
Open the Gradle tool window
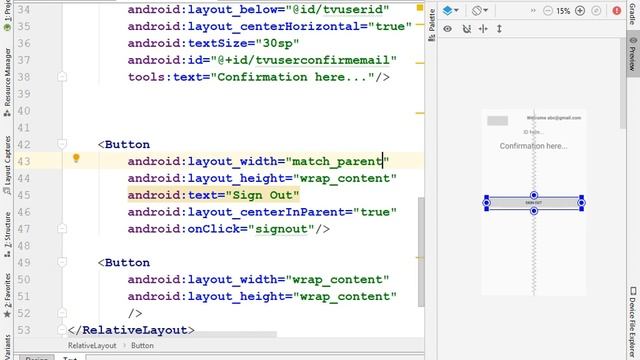[x=633, y=13]
